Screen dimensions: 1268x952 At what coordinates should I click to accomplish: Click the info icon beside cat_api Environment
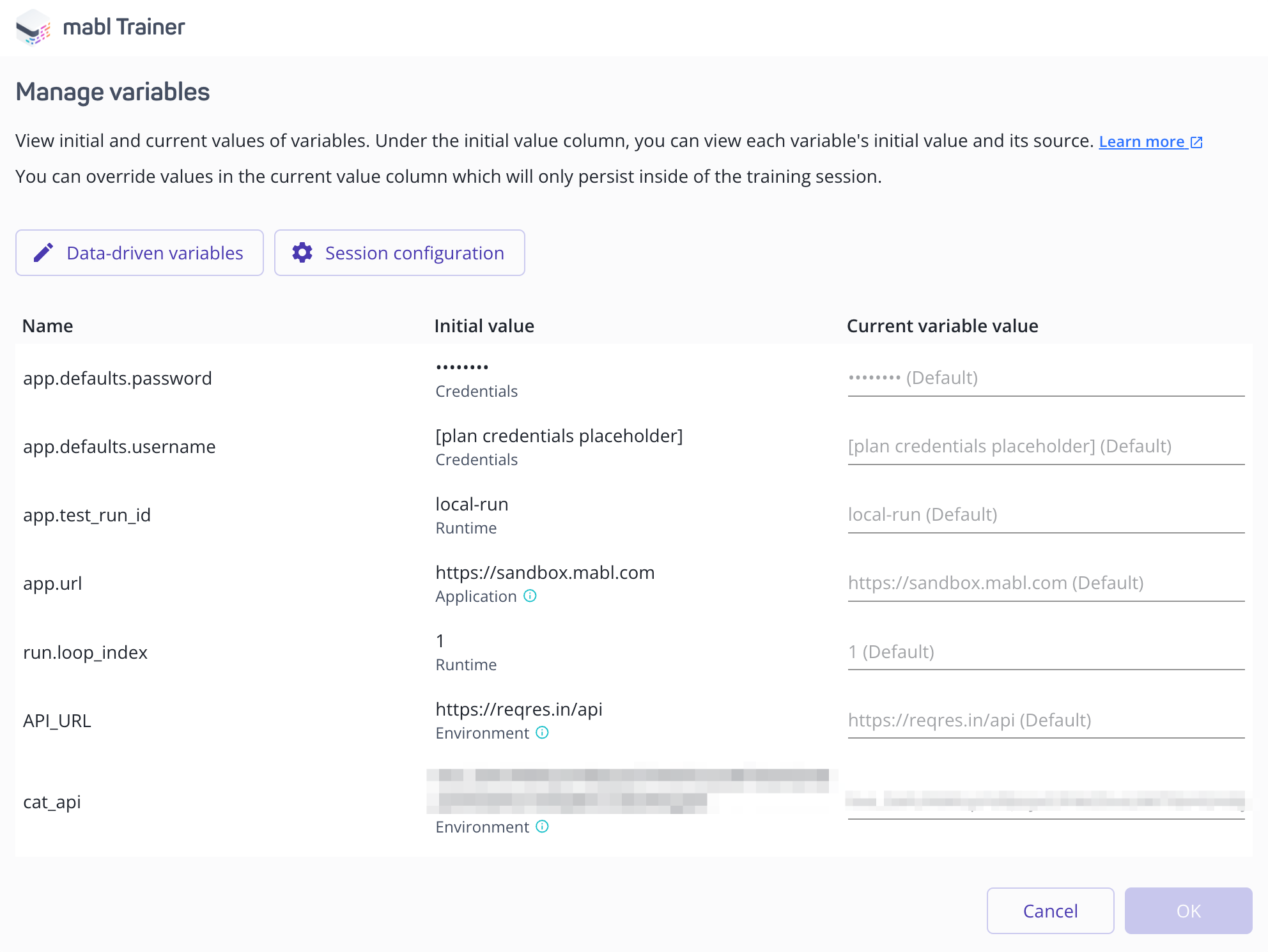coord(542,827)
